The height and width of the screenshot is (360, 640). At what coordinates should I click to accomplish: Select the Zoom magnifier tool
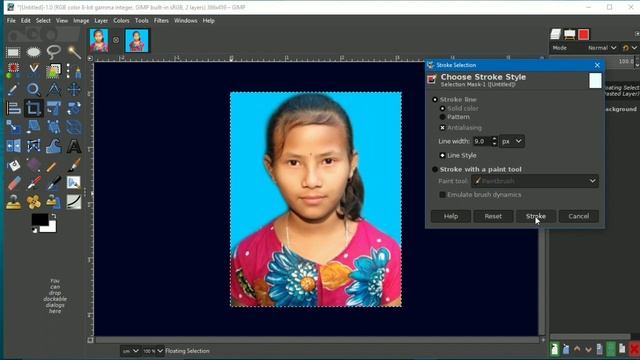click(x=33, y=89)
